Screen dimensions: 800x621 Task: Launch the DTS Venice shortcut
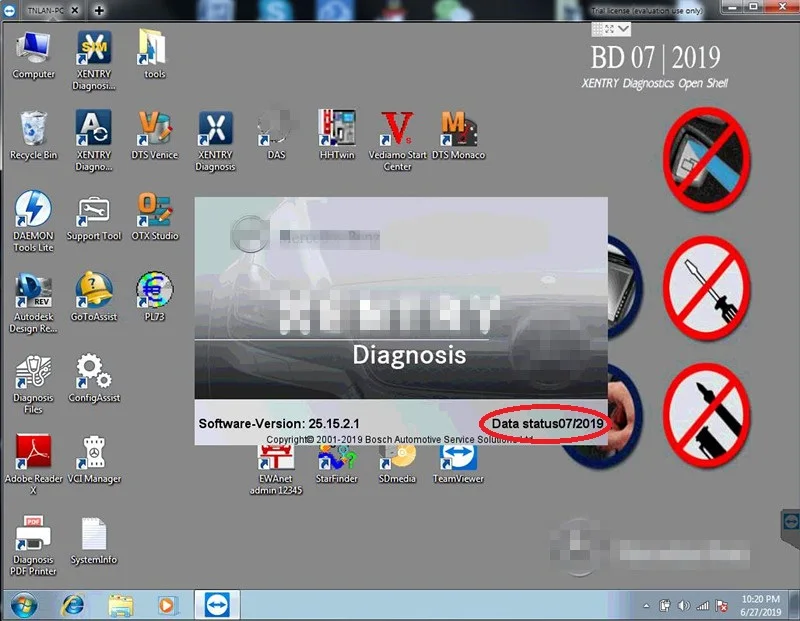154,136
